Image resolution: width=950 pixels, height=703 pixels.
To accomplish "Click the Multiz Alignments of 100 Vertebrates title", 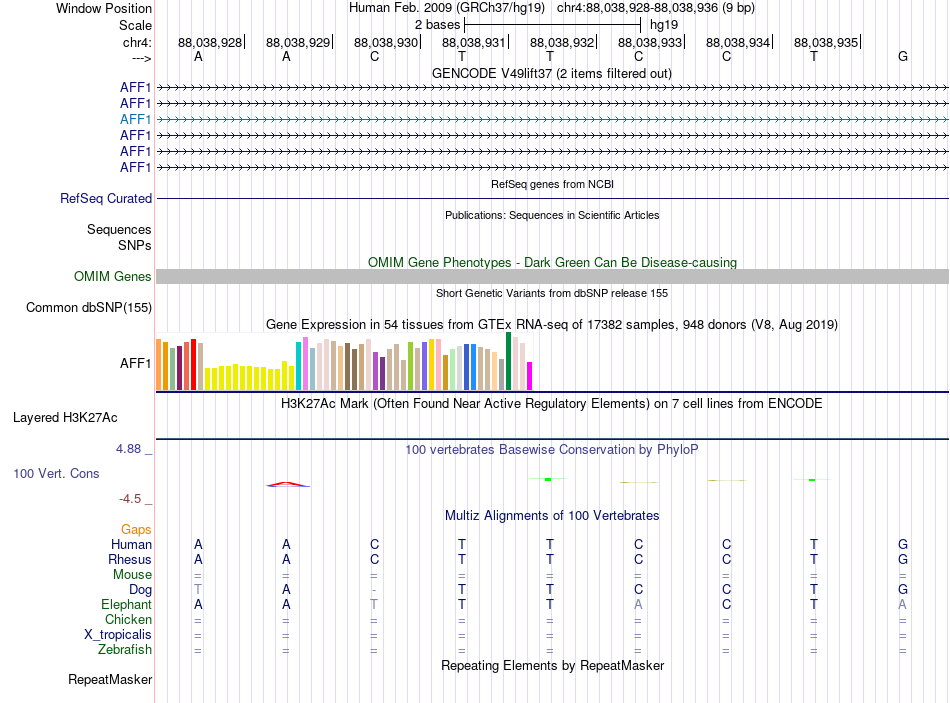I will pyautogui.click(x=552, y=516).
